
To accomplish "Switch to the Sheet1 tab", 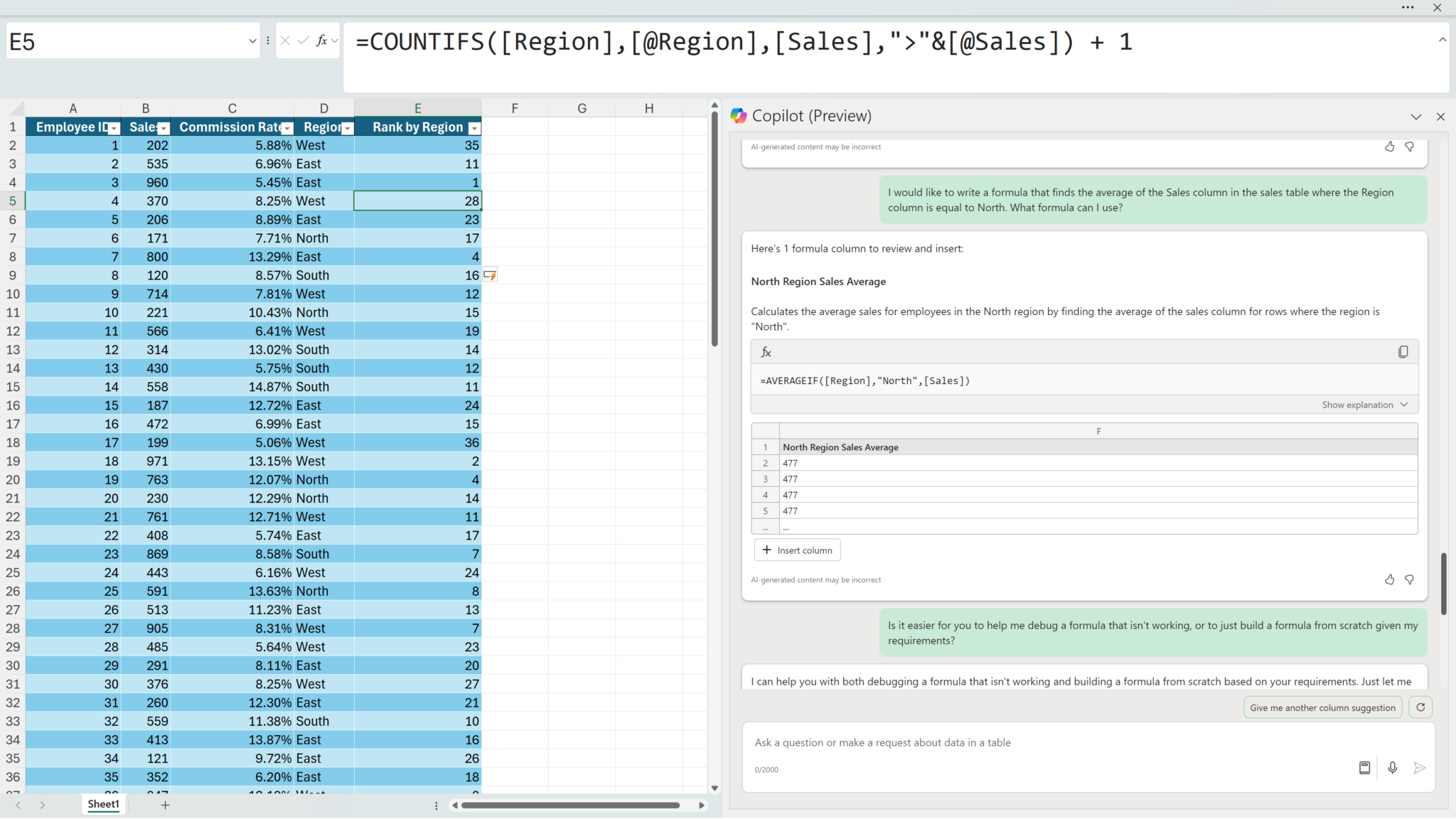I will tap(104, 804).
